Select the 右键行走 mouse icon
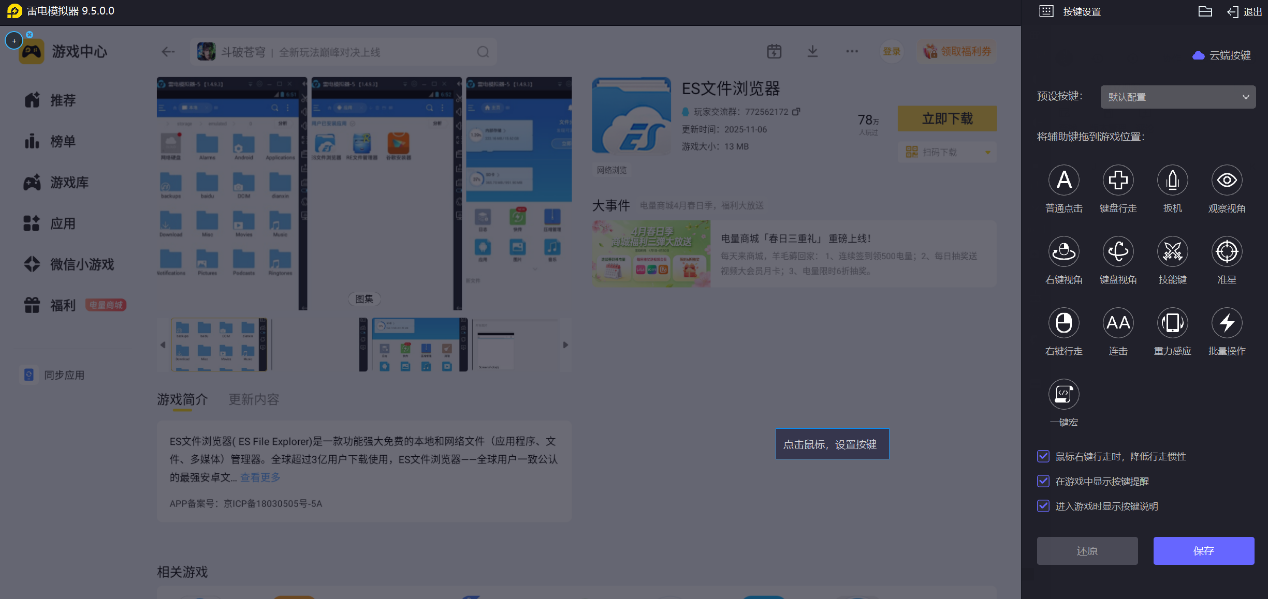 (x=1064, y=322)
